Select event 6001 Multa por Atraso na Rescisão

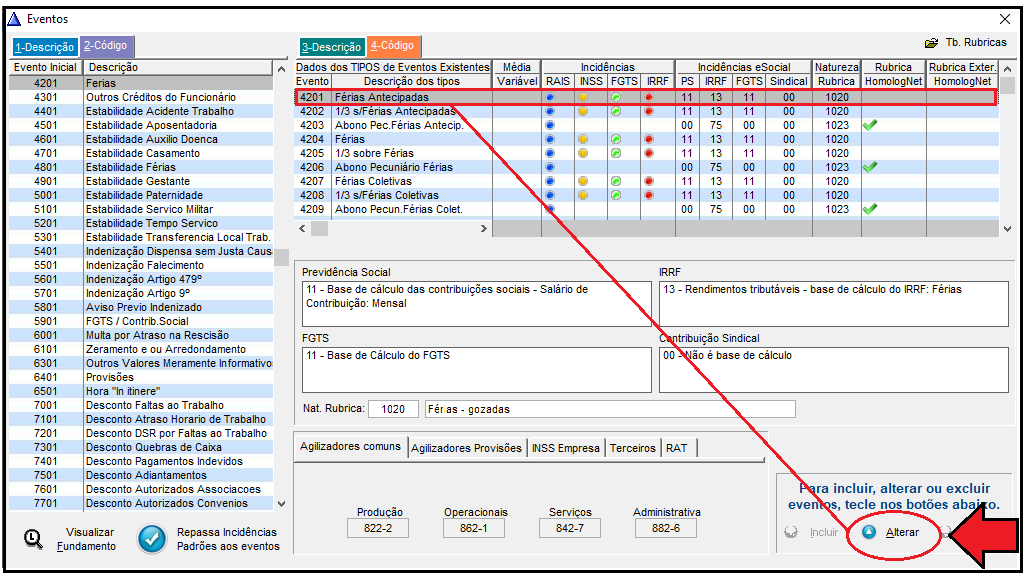click(141, 335)
